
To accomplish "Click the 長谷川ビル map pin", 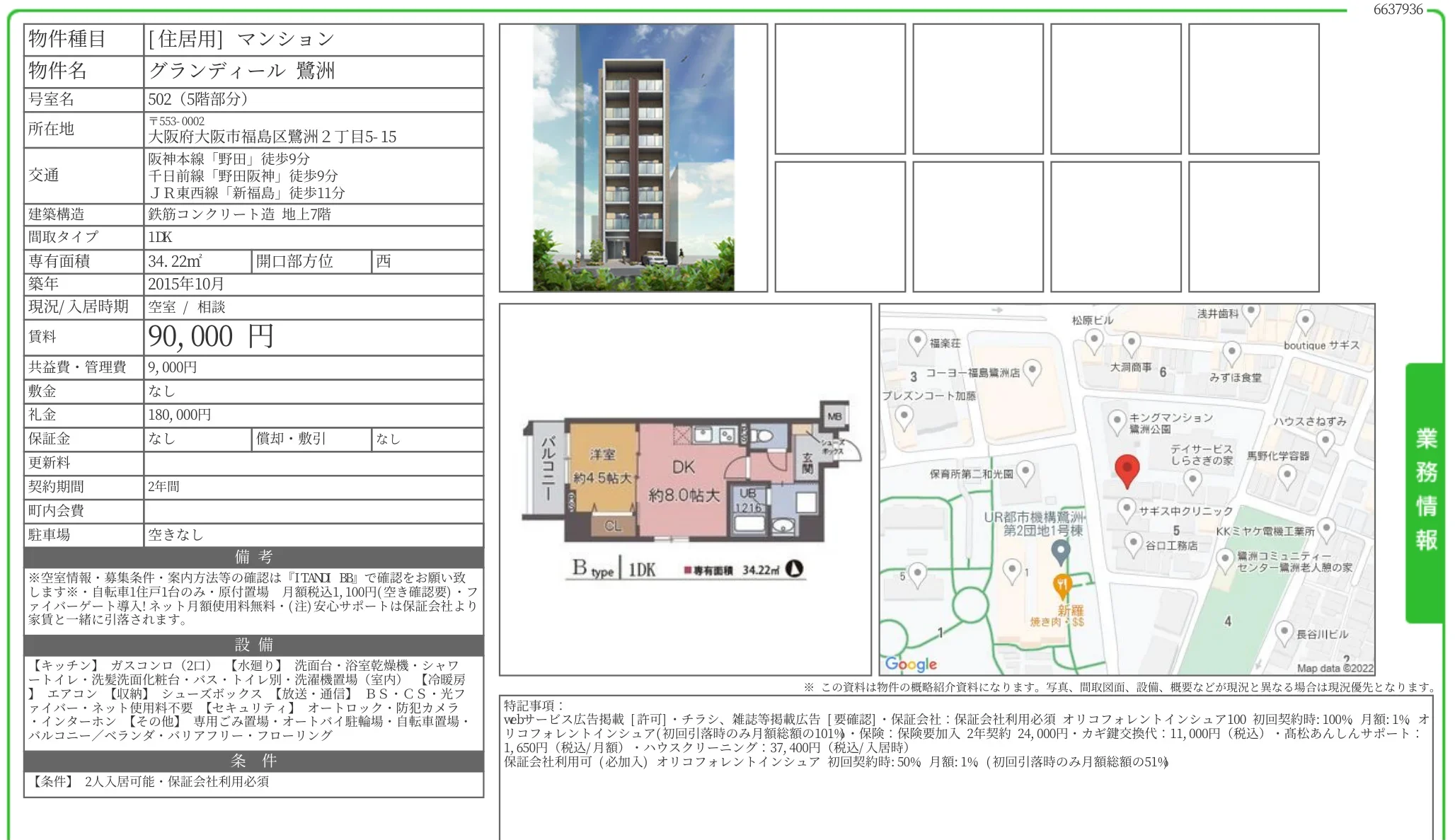I will (x=1284, y=633).
